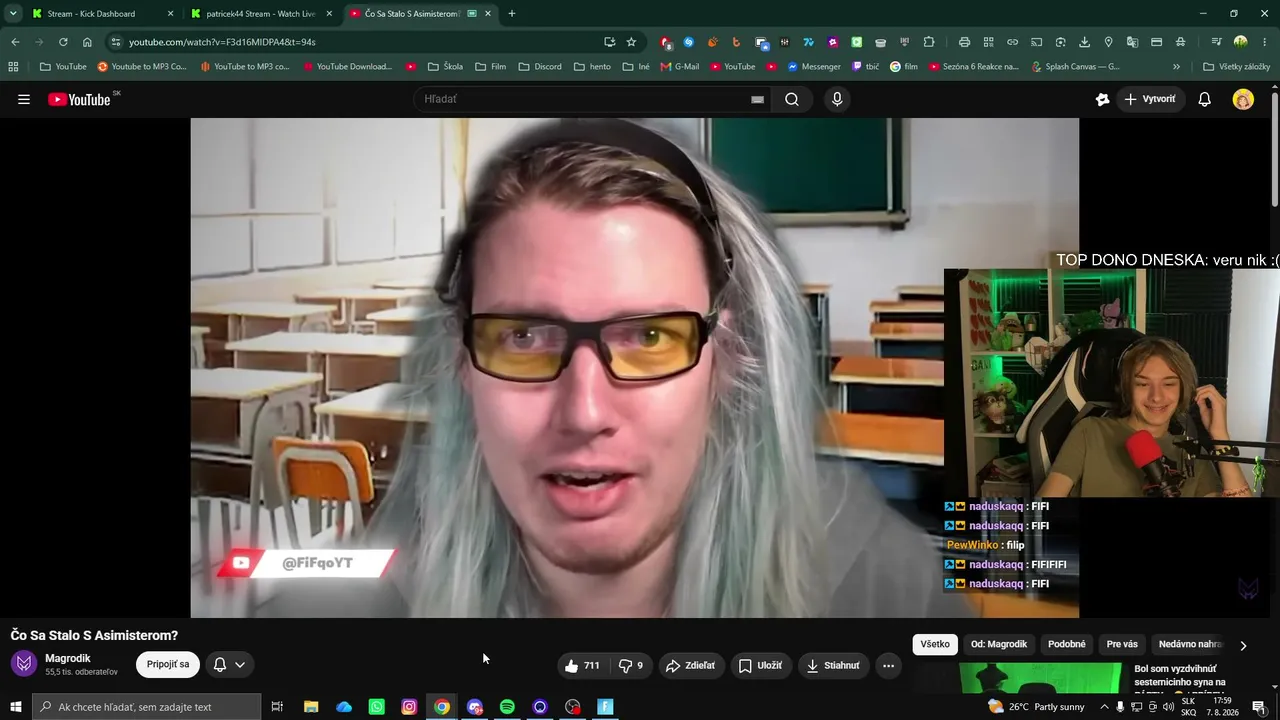
Task: Go to the YouTube home logo
Action: point(79,99)
